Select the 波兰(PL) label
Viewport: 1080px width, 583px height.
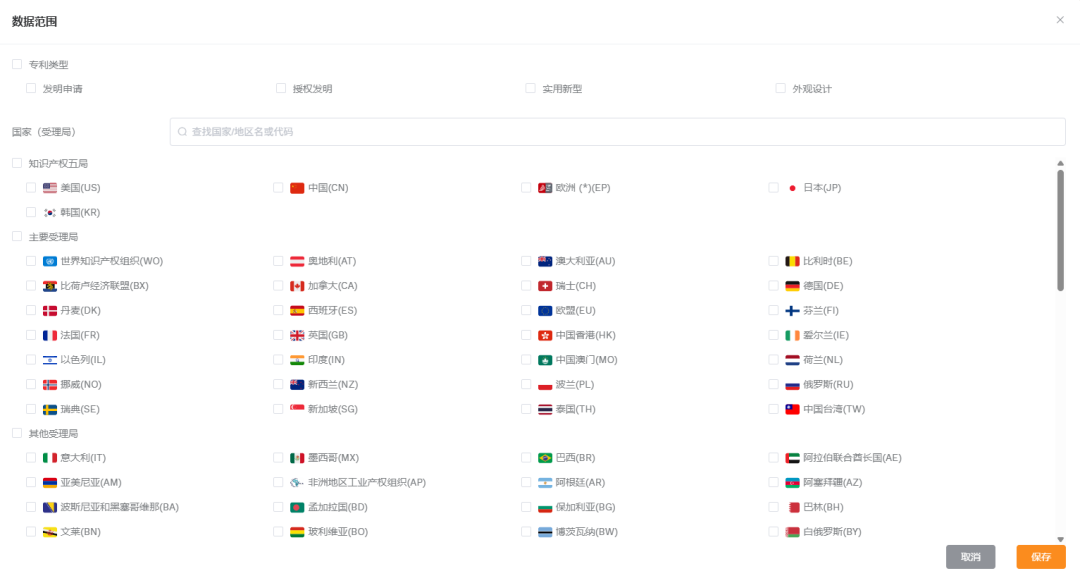(575, 385)
